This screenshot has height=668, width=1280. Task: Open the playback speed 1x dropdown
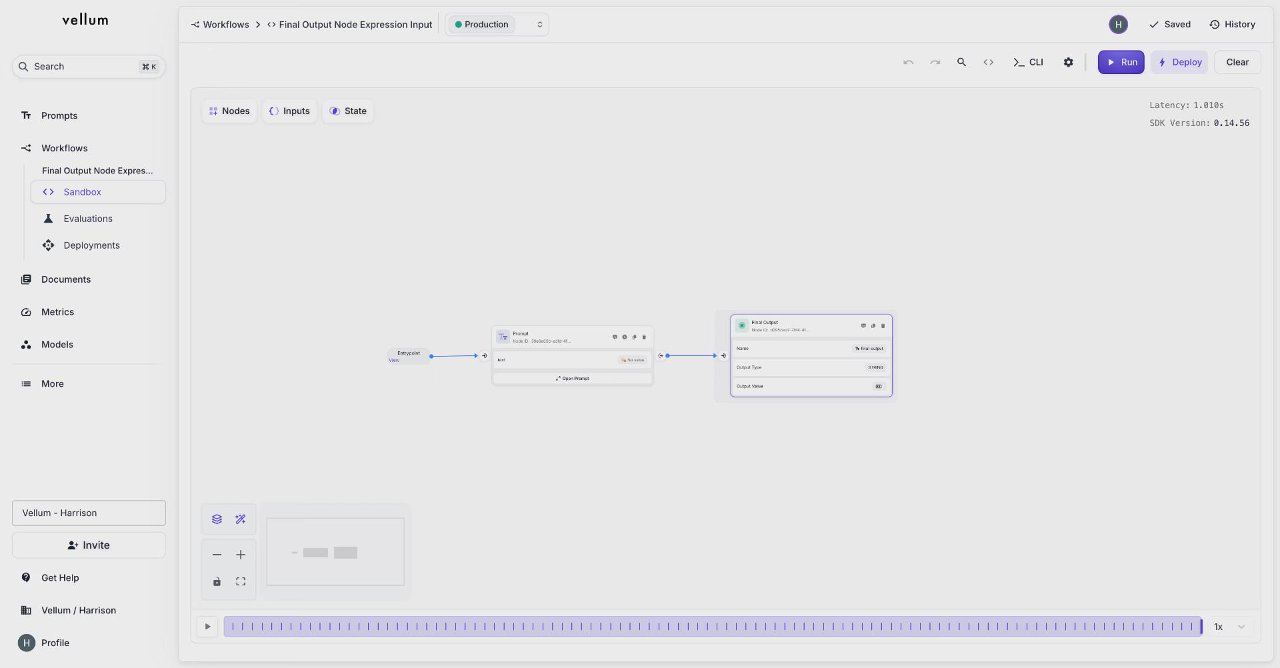coord(1229,627)
